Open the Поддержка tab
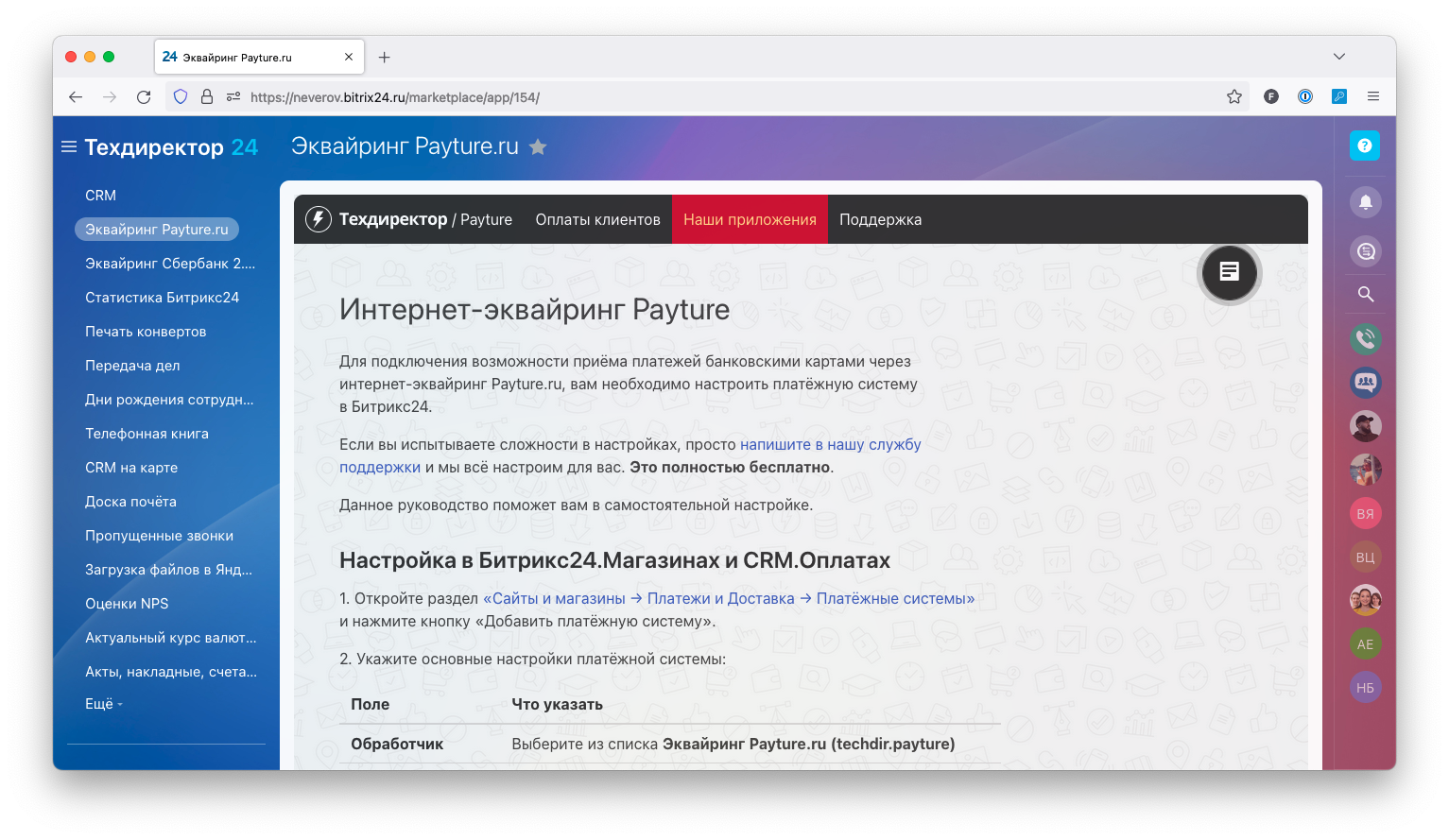1449x840 pixels. click(x=880, y=219)
